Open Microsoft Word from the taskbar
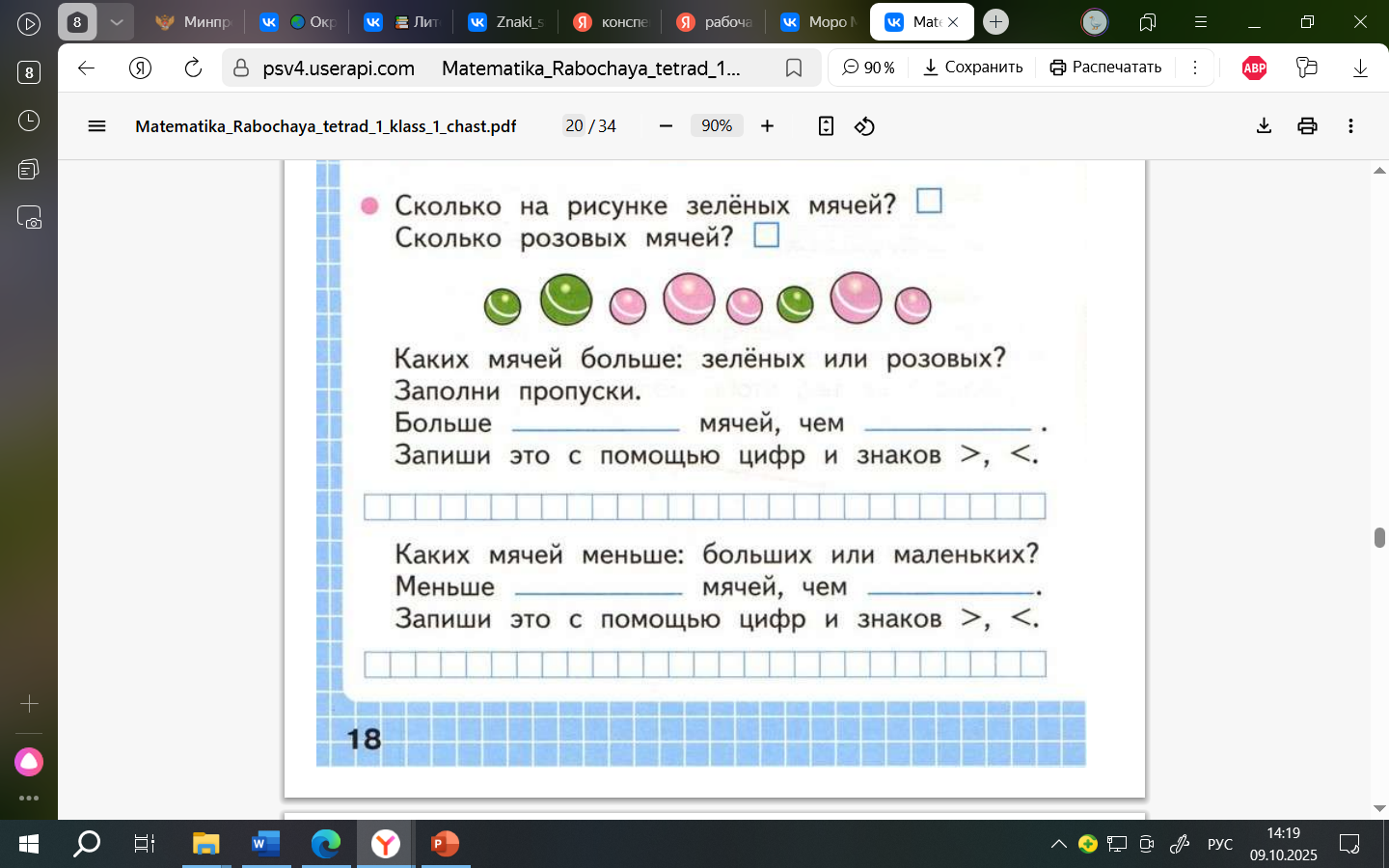1389x868 pixels. pos(264,845)
